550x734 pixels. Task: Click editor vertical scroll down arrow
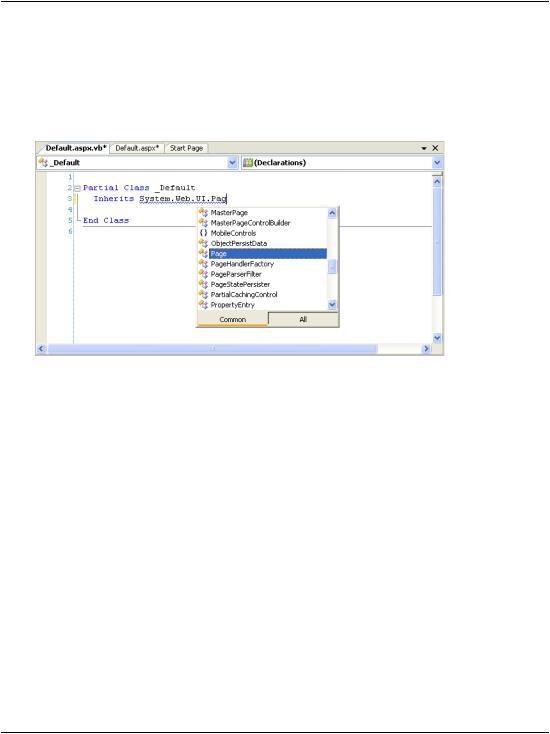click(x=437, y=338)
